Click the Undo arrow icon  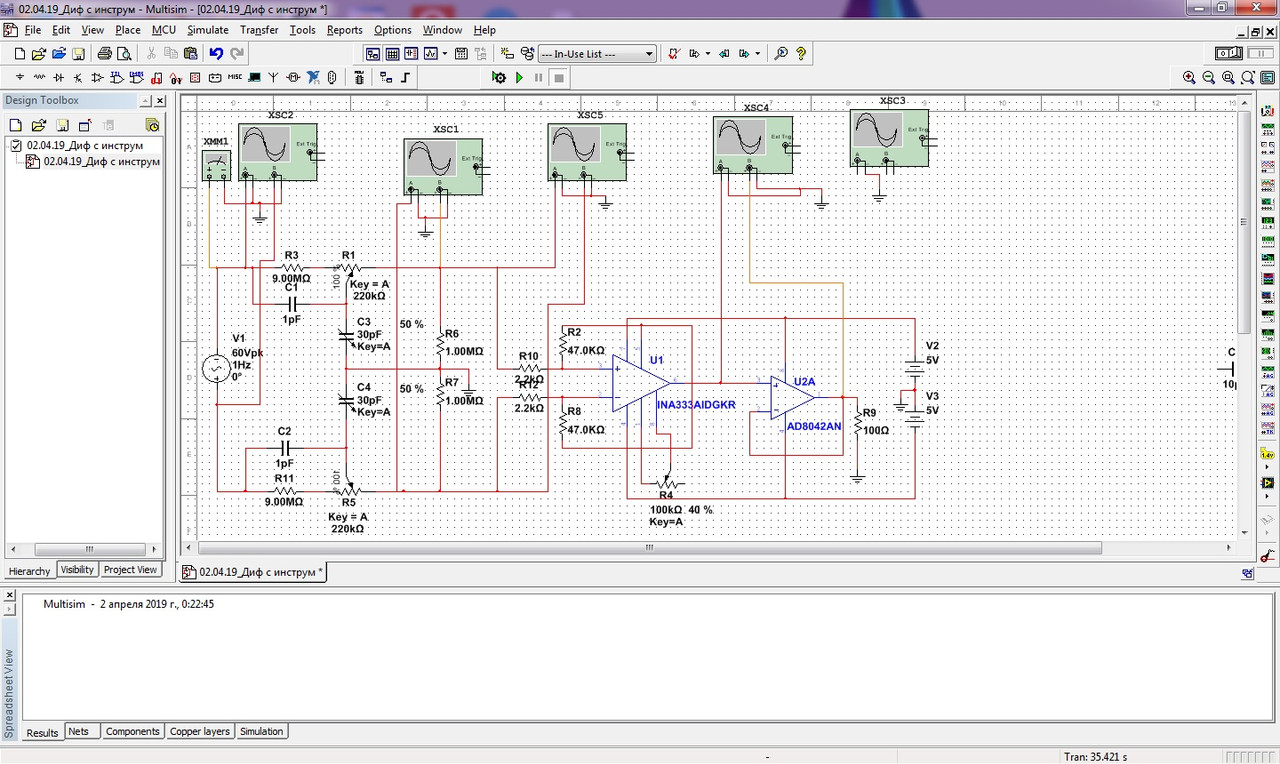tap(216, 54)
